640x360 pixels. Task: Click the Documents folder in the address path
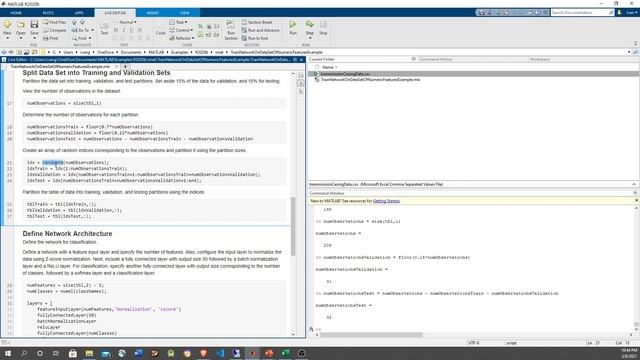pyautogui.click(x=131, y=52)
